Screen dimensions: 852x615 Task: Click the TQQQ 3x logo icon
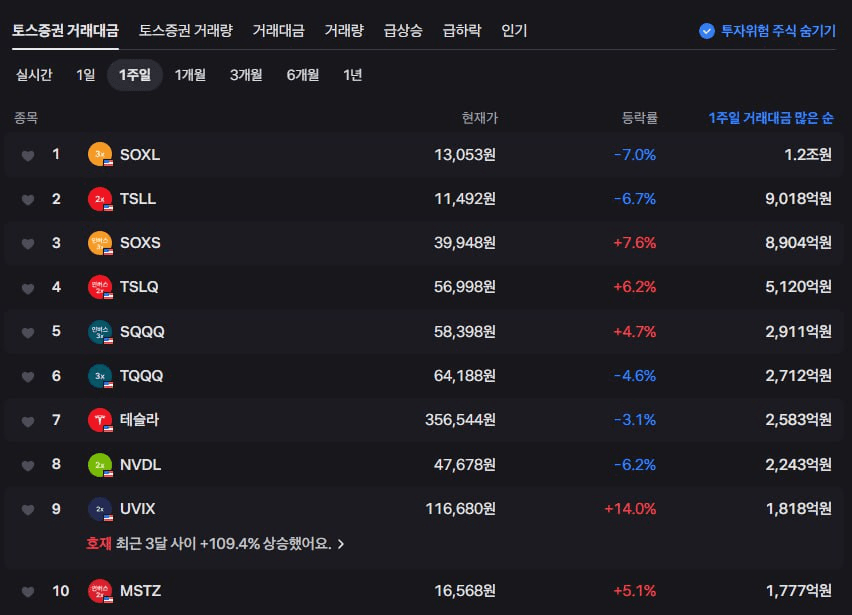[x=100, y=376]
